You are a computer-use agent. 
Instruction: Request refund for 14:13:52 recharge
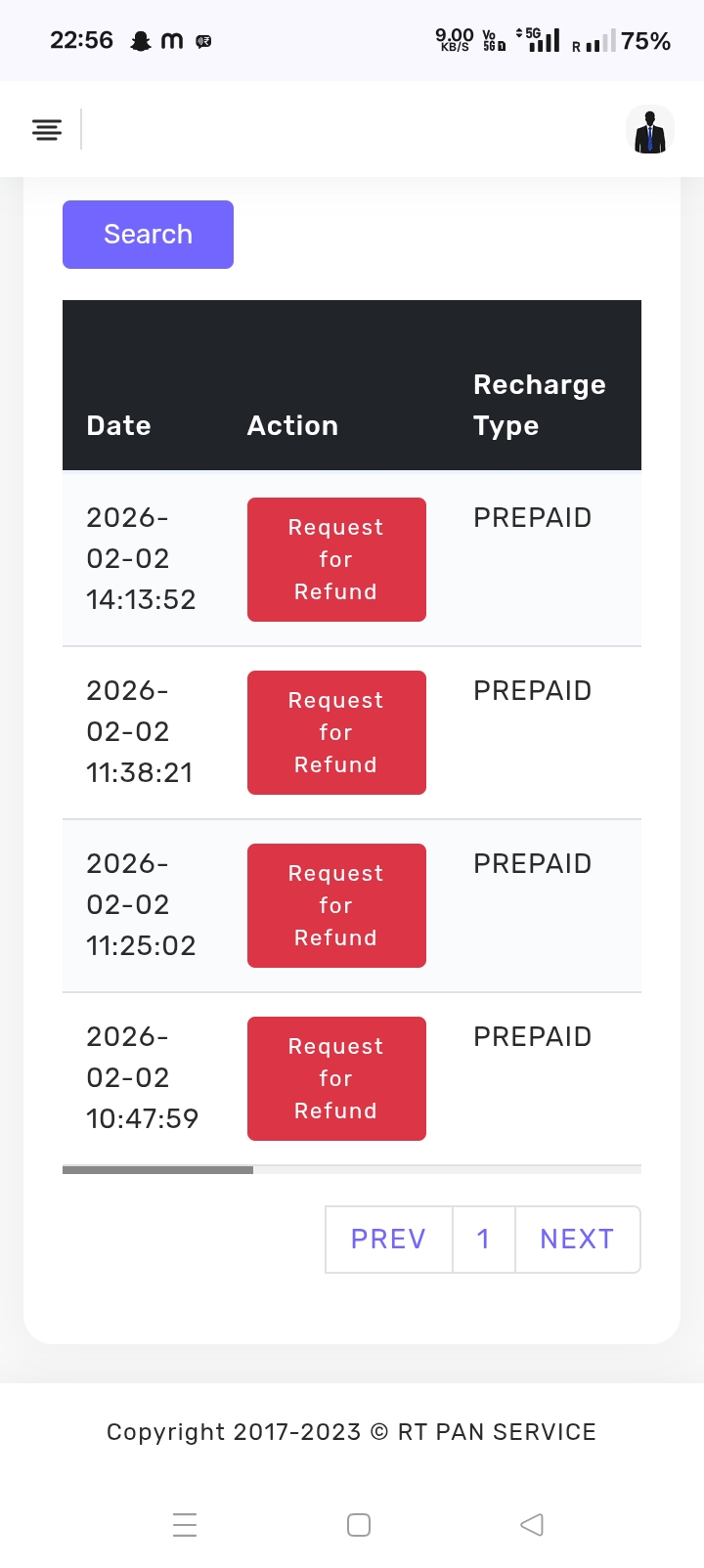[x=336, y=559]
